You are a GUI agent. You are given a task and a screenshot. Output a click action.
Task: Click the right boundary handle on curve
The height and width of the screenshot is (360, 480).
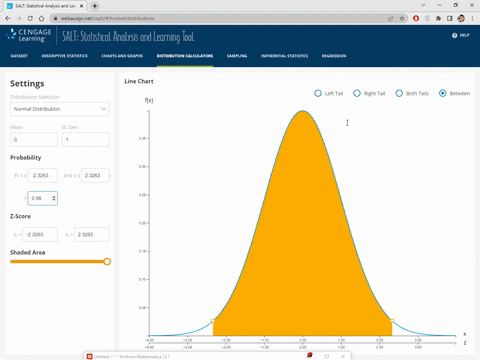(392, 321)
